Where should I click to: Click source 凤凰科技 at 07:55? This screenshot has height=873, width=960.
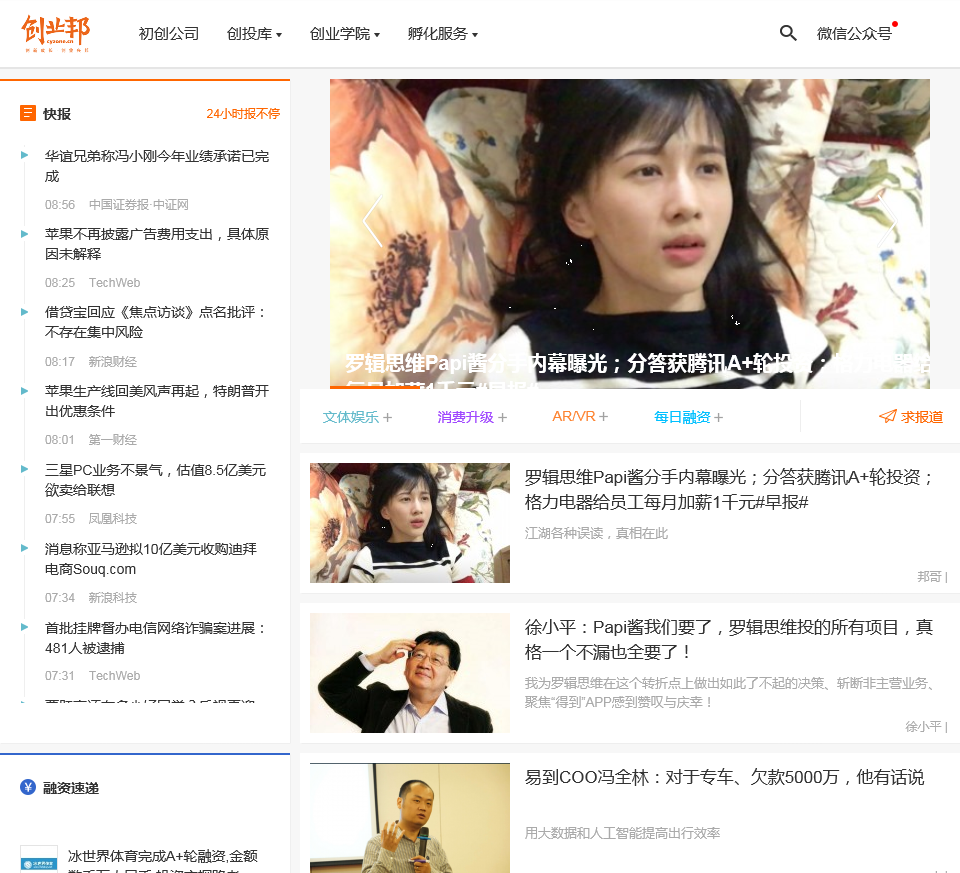(x=113, y=519)
